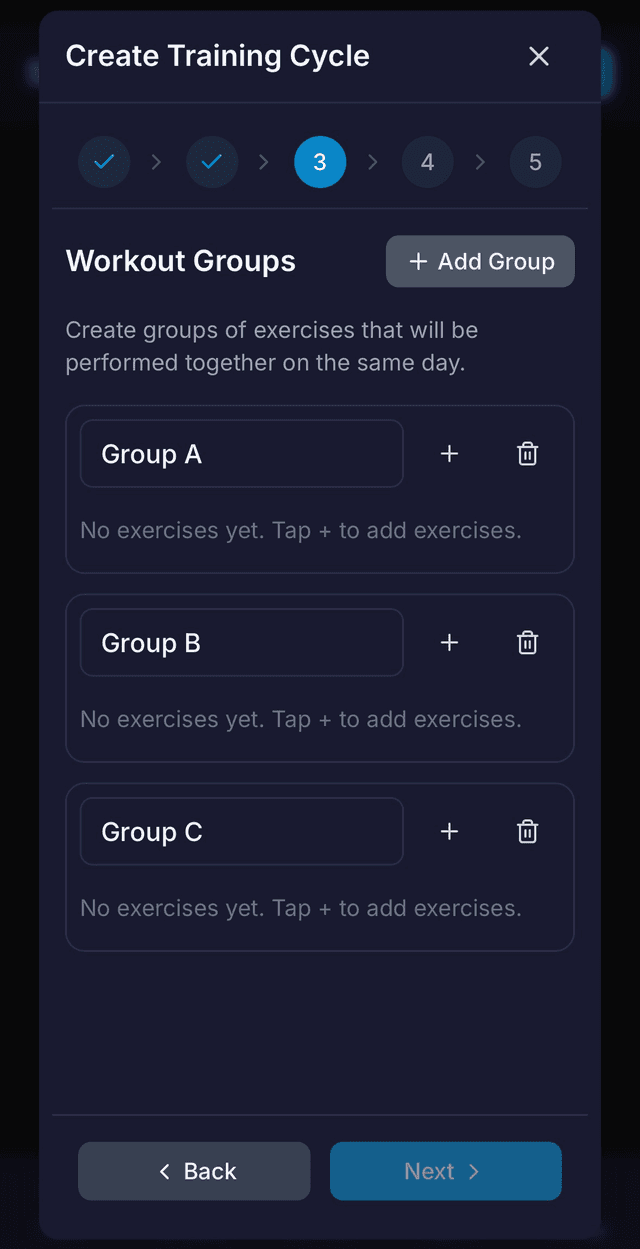This screenshot has height=1249, width=640.
Task: Click the trash icon for Group C
Action: [527, 831]
